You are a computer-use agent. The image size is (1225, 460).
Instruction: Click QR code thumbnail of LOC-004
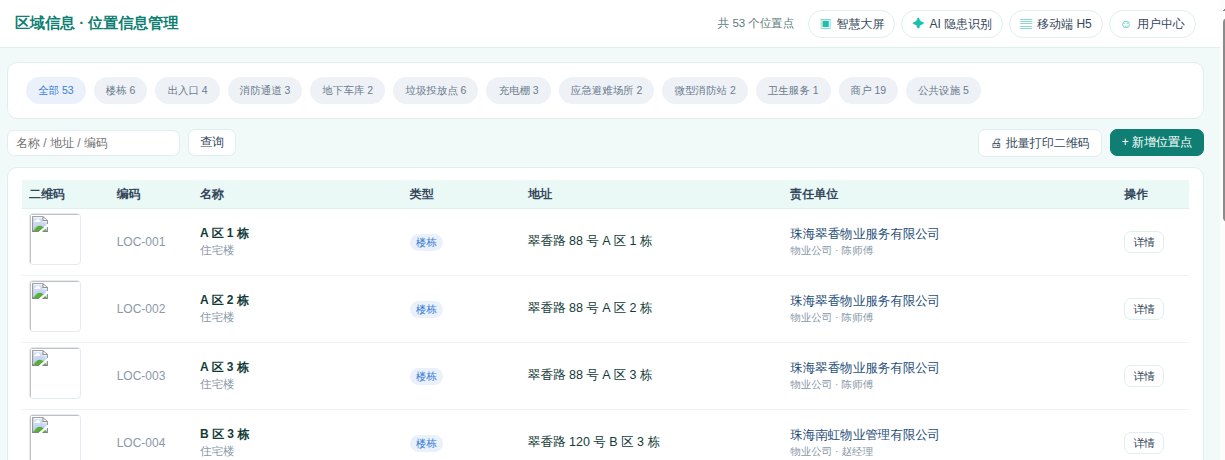click(55, 437)
